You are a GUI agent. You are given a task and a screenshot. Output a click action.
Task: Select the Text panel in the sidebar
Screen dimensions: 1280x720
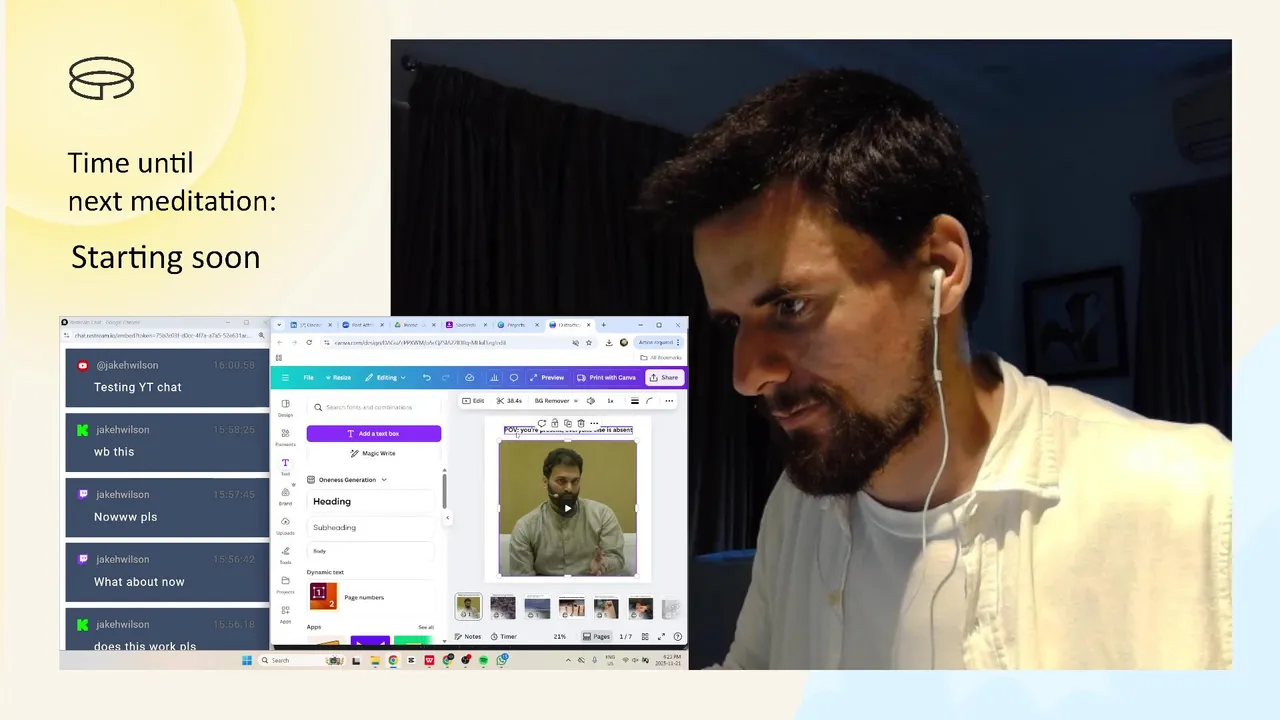coord(285,466)
